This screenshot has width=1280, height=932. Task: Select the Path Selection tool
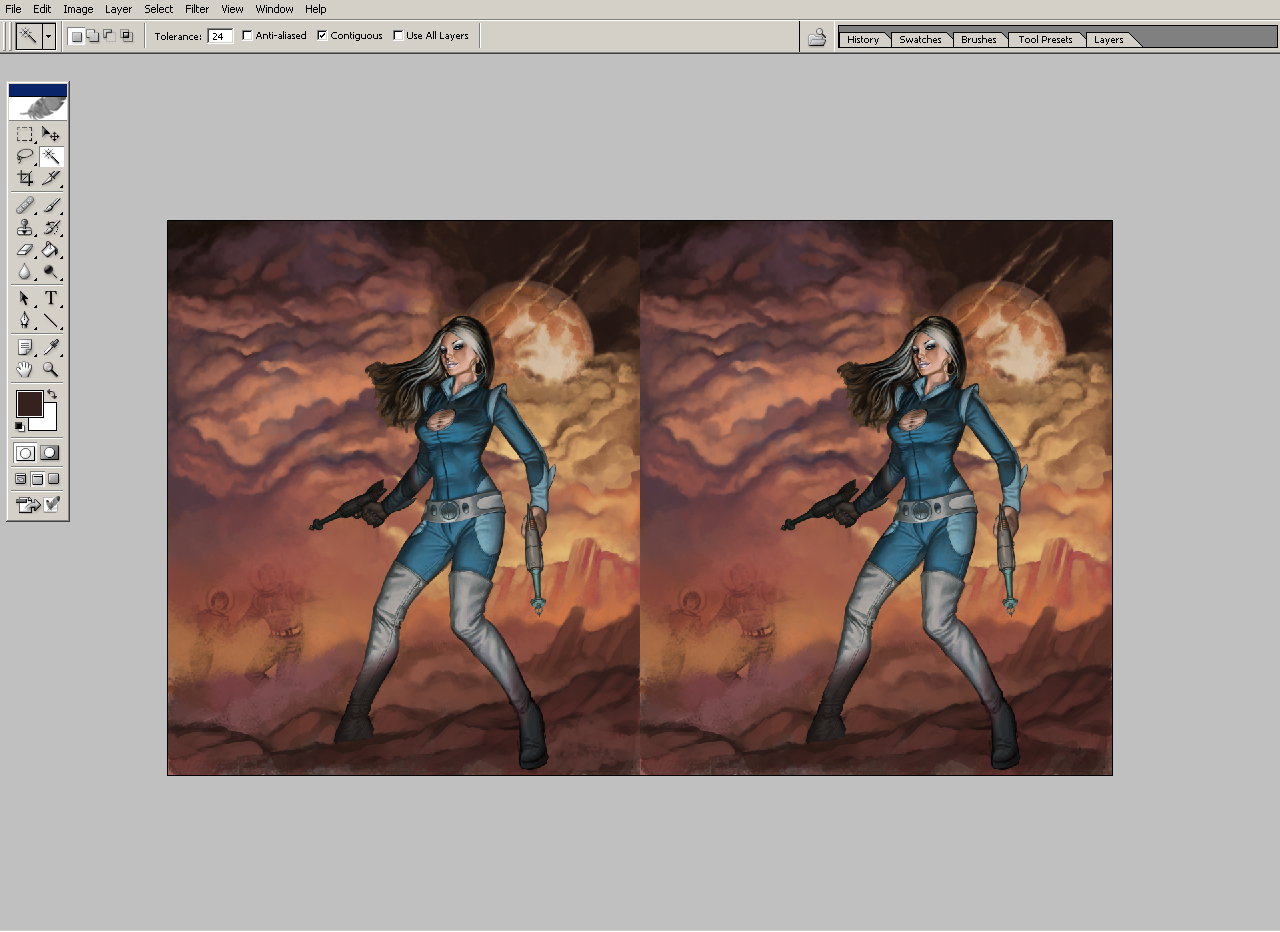point(25,298)
